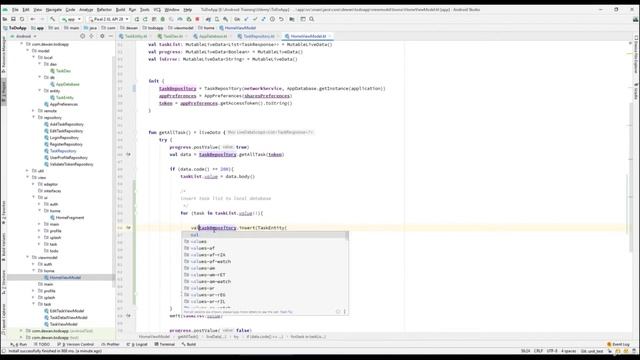Open the TODO tool window
The width and height of the screenshot is (640, 360).
[42, 344]
